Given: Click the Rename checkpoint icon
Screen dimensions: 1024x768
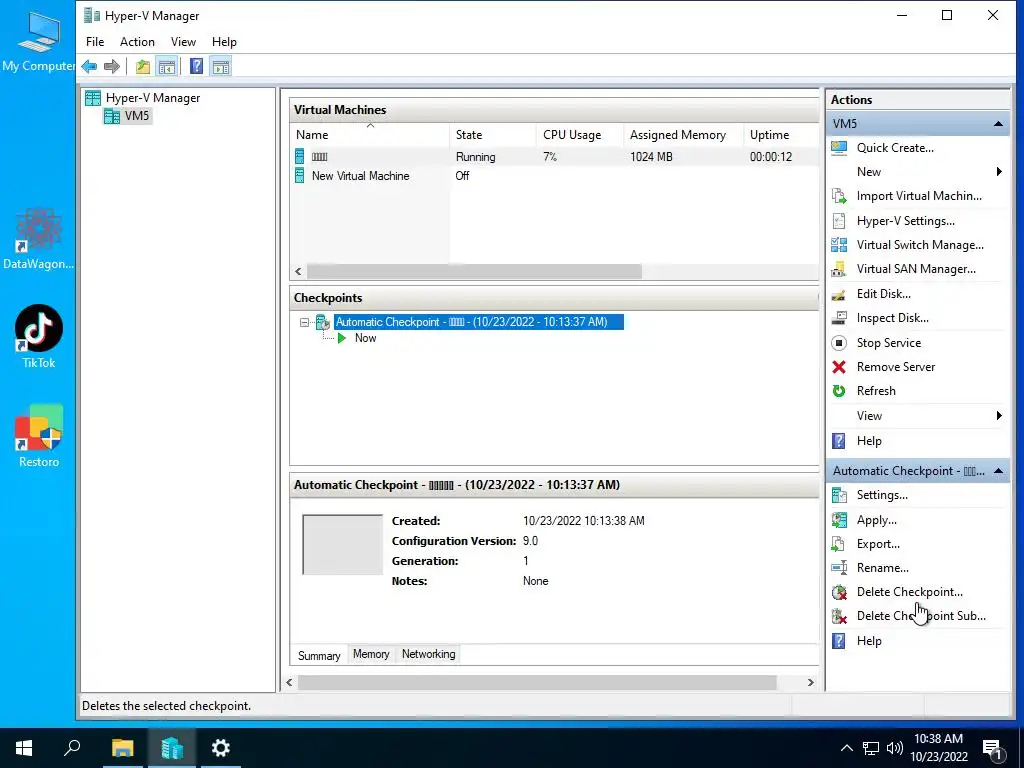Looking at the screenshot, I should (x=839, y=568).
